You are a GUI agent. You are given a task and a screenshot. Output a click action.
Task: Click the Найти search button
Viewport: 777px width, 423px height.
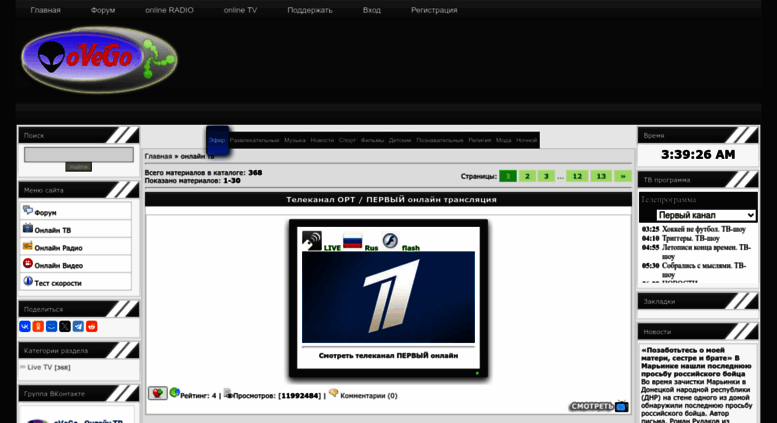78,167
